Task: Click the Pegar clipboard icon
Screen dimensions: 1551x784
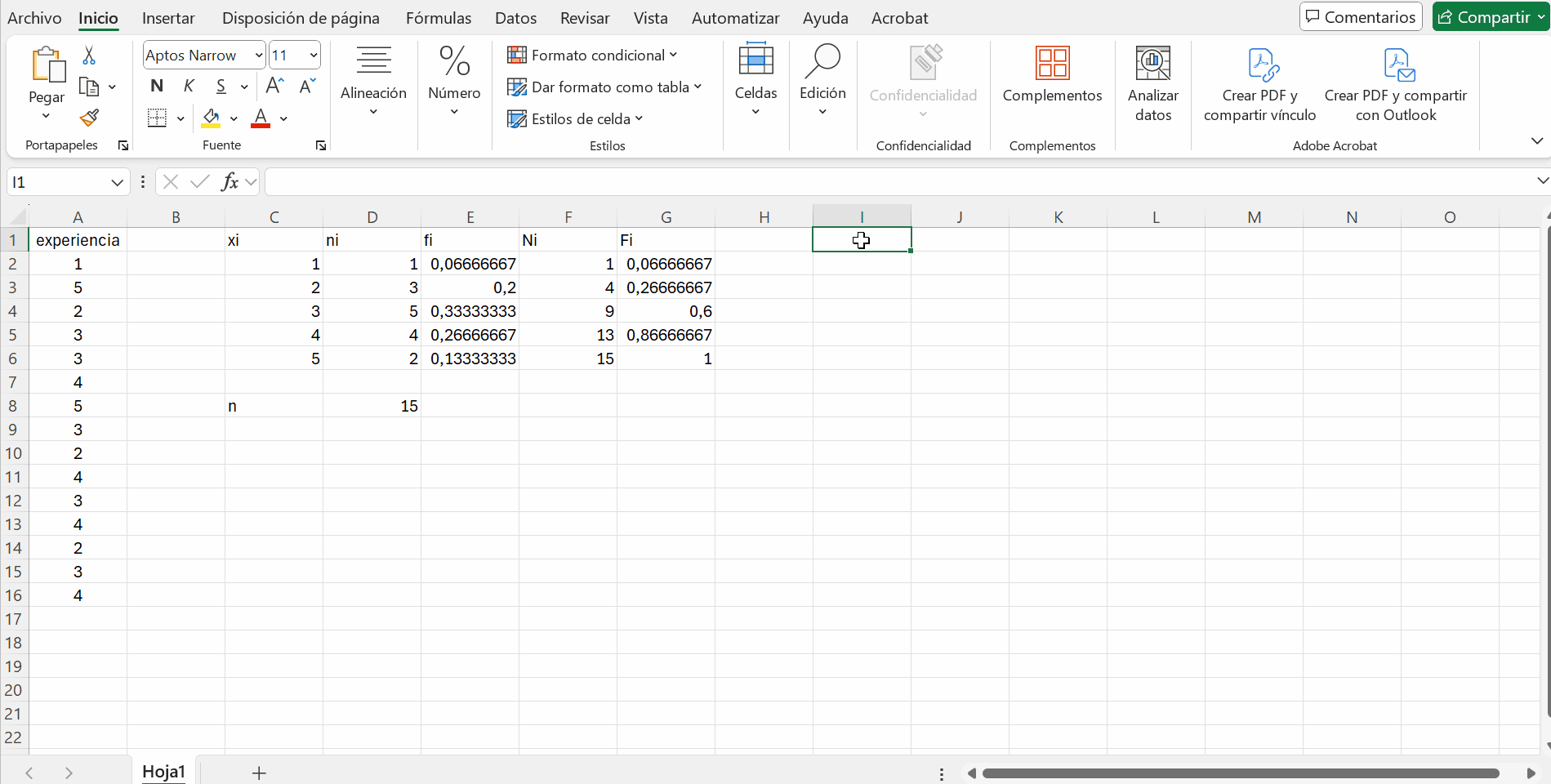Action: click(47, 65)
